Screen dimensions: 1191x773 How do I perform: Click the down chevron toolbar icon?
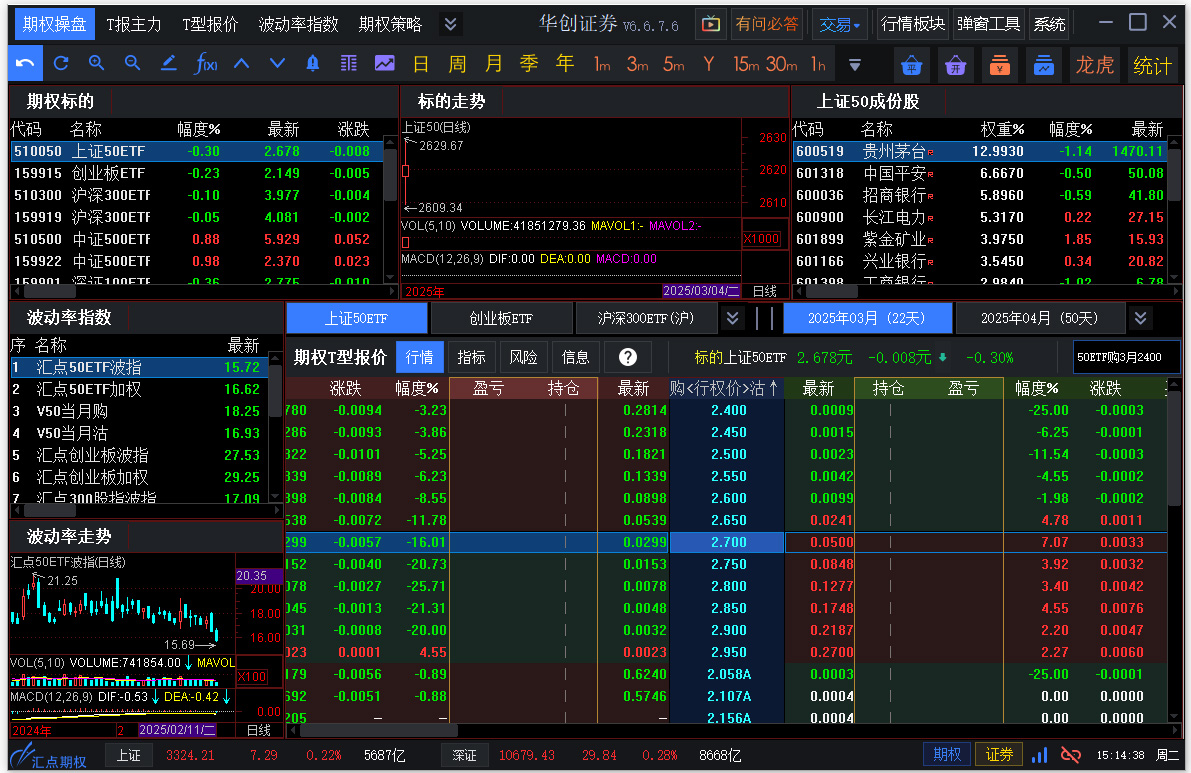277,64
